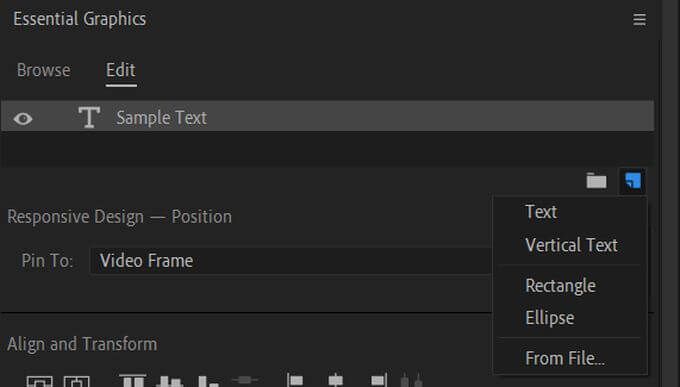Image resolution: width=680 pixels, height=387 pixels.
Task: Choose Vertical Text from the menu
Action: (x=571, y=245)
